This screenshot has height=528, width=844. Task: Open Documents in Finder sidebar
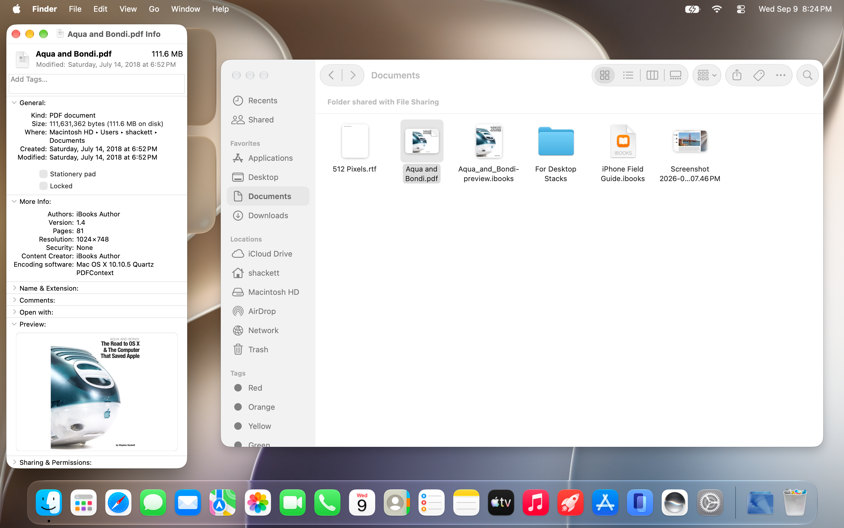268,196
